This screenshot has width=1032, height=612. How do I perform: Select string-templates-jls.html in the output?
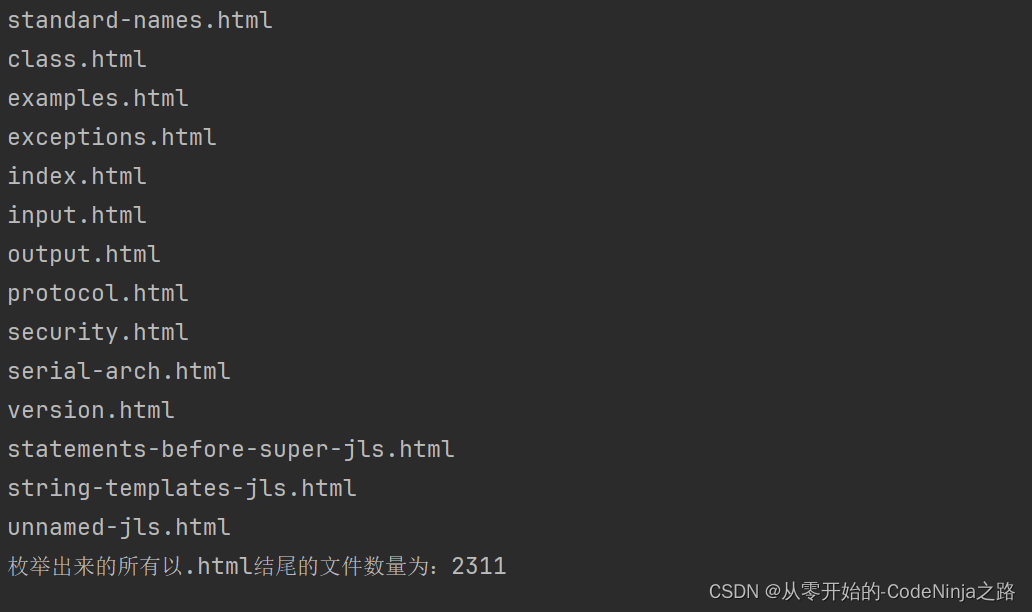coord(182,489)
